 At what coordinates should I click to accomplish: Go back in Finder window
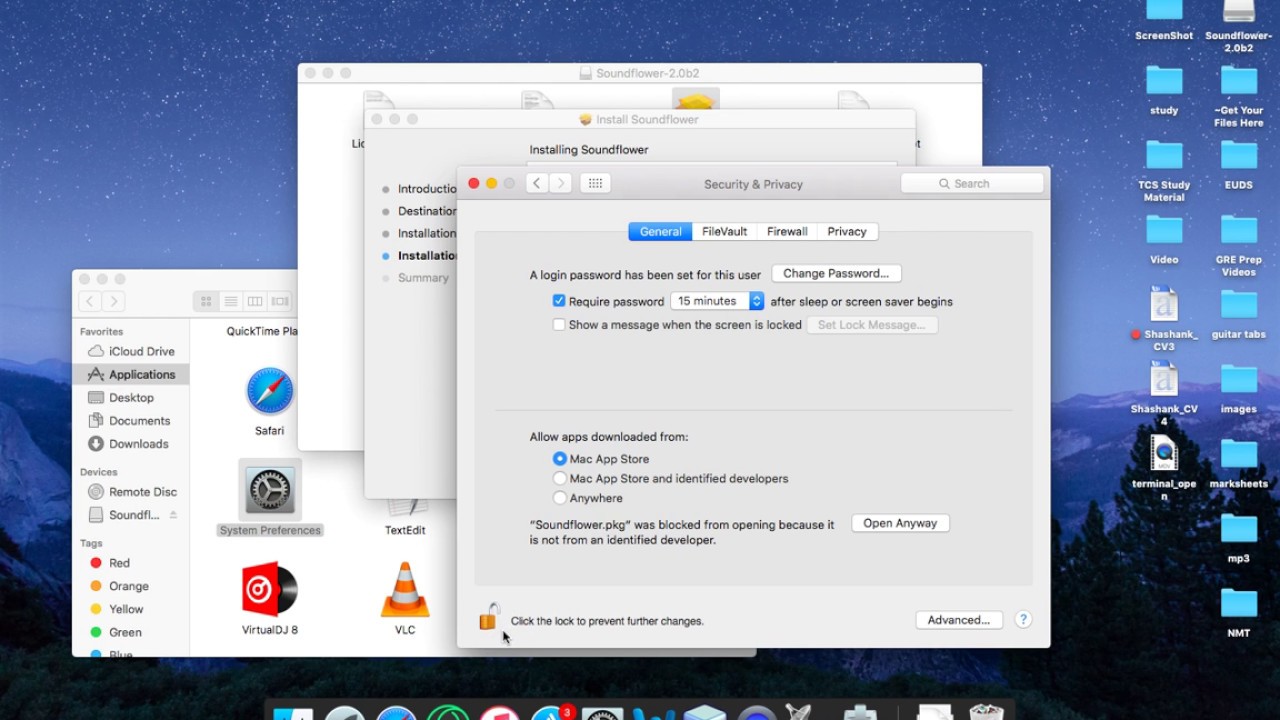90,301
